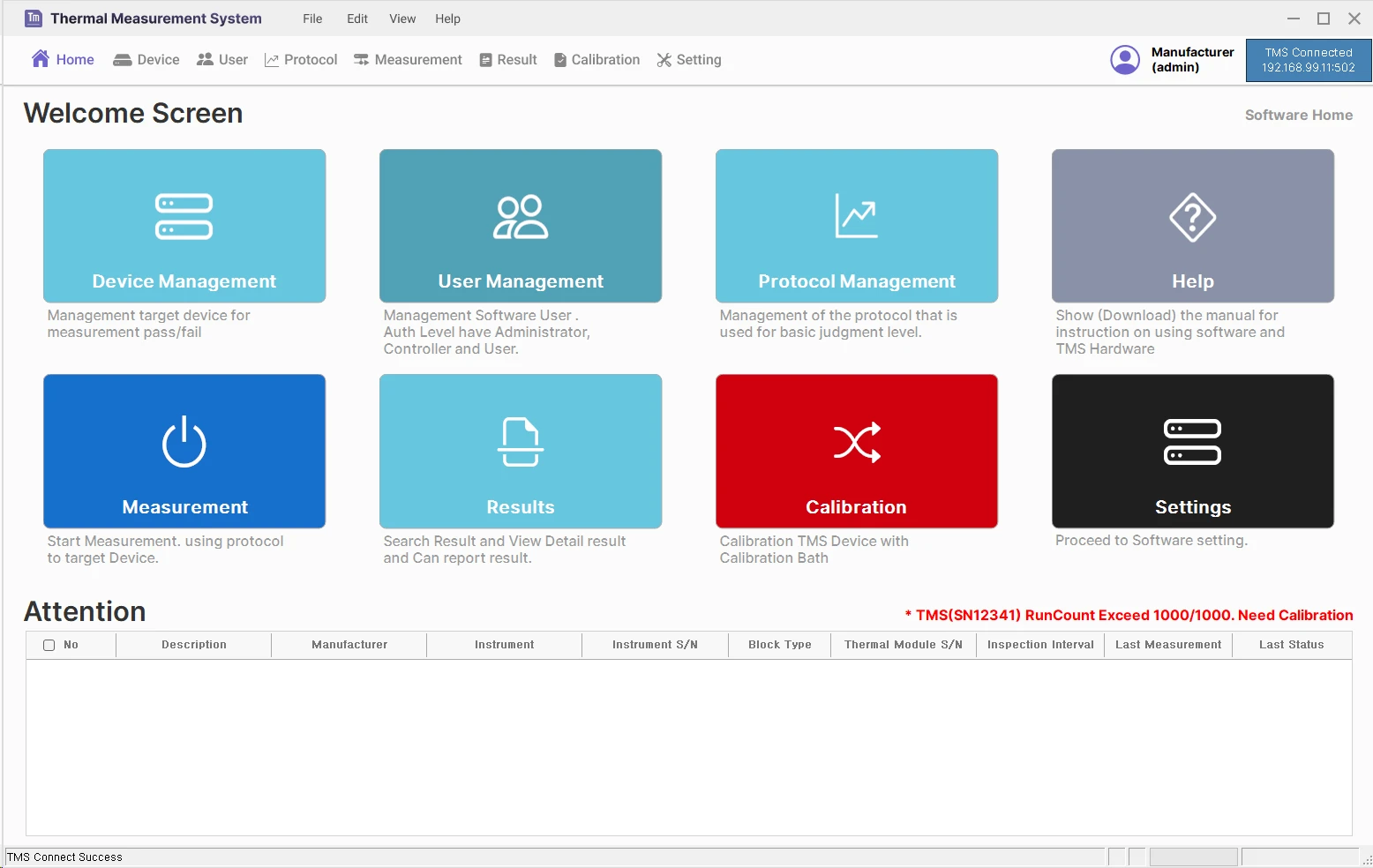1373x868 pixels.
Task: Go to the Home toolbar tab label
Action: point(75,60)
